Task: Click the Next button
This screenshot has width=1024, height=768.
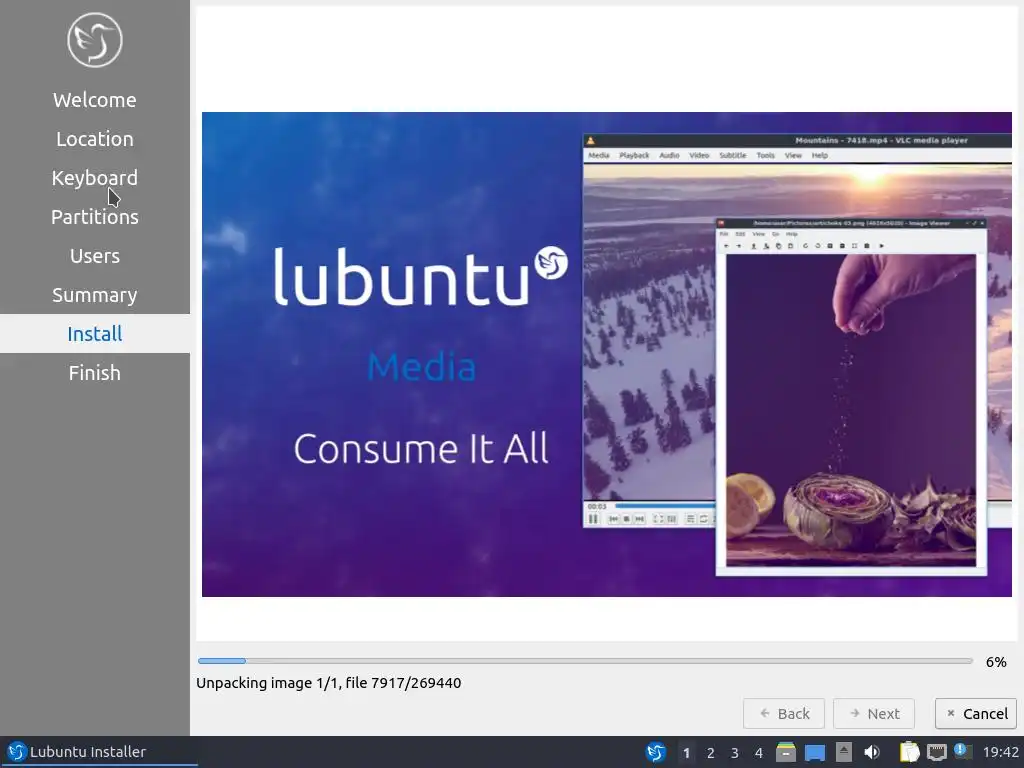Action: pyautogui.click(x=874, y=714)
